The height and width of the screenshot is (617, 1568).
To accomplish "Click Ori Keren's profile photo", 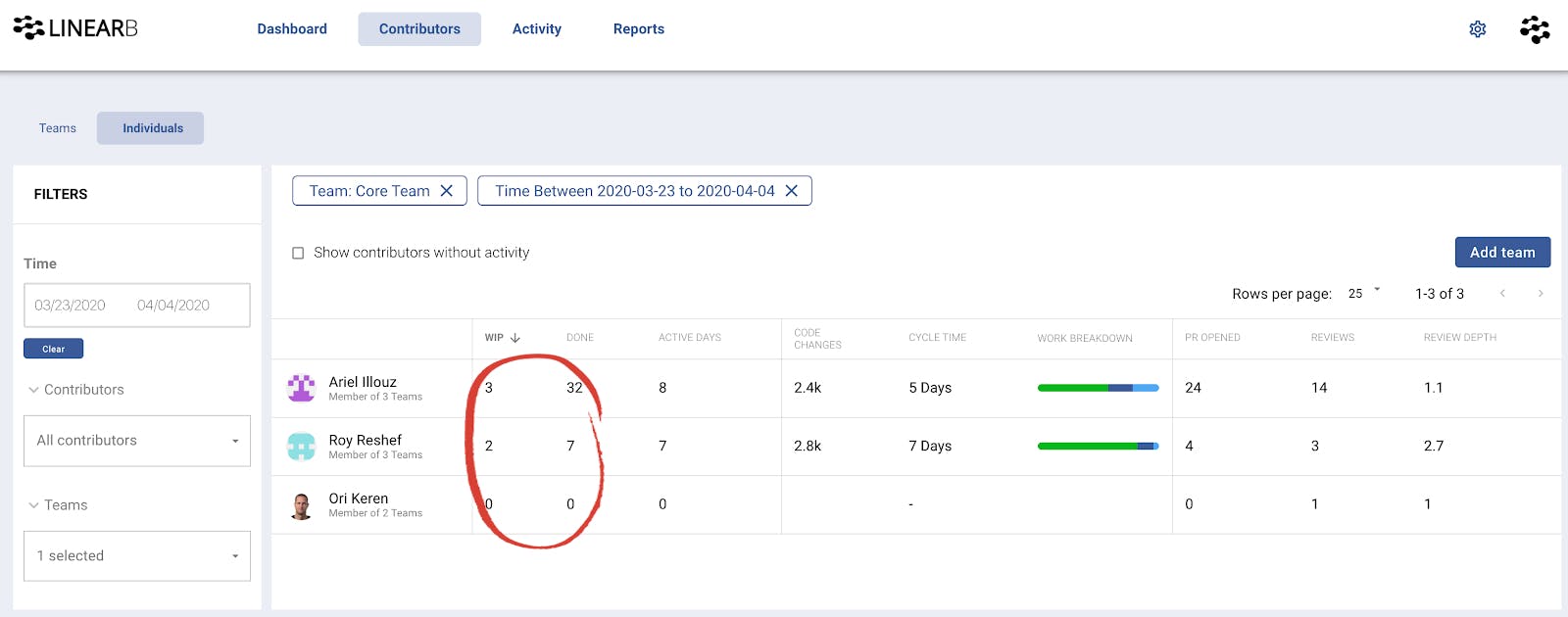I will point(301,505).
